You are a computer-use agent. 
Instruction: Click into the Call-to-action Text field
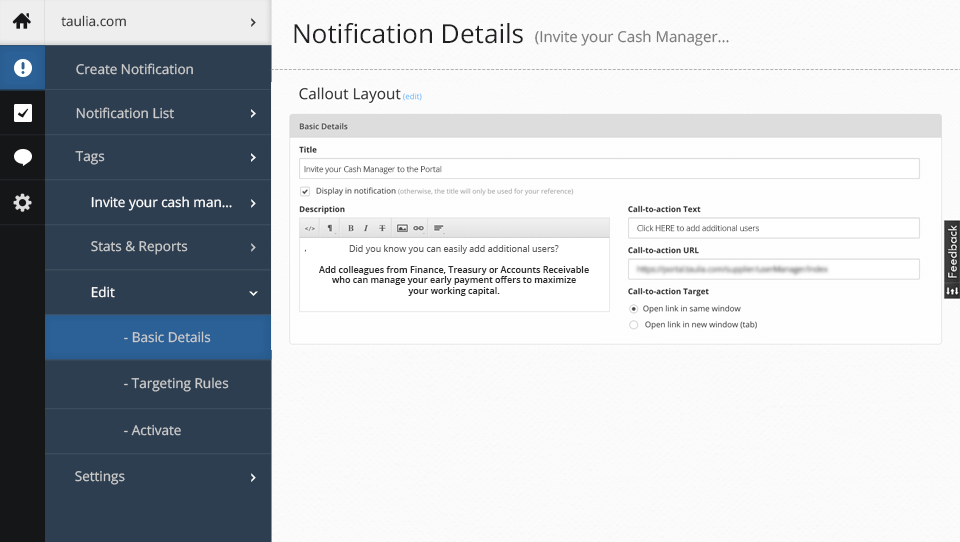[x=773, y=228]
